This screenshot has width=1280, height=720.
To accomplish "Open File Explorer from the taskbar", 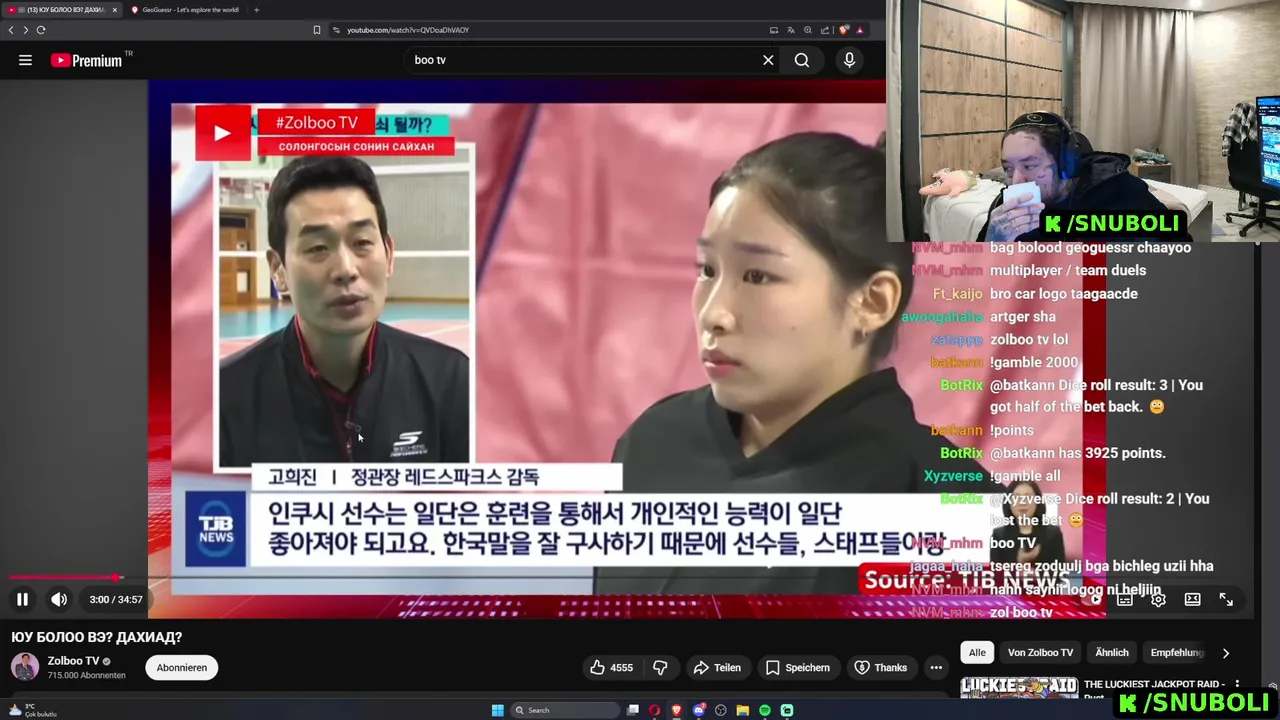I will (742, 710).
